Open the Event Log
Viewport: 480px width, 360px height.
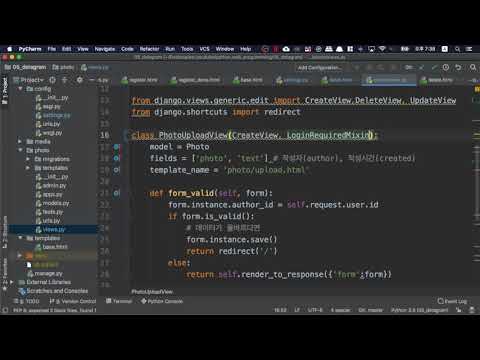click(452, 301)
